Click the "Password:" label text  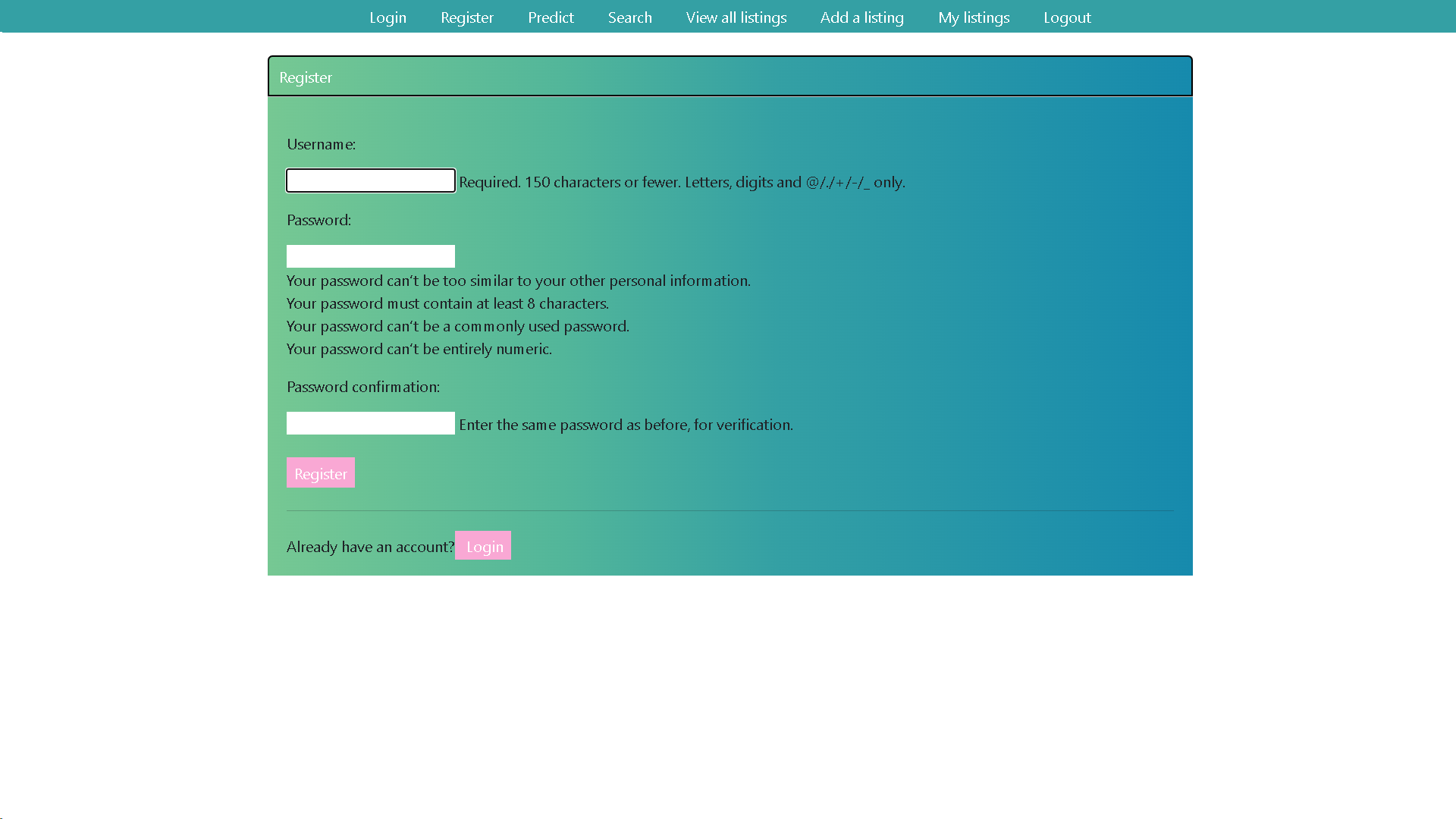pyautogui.click(x=318, y=220)
